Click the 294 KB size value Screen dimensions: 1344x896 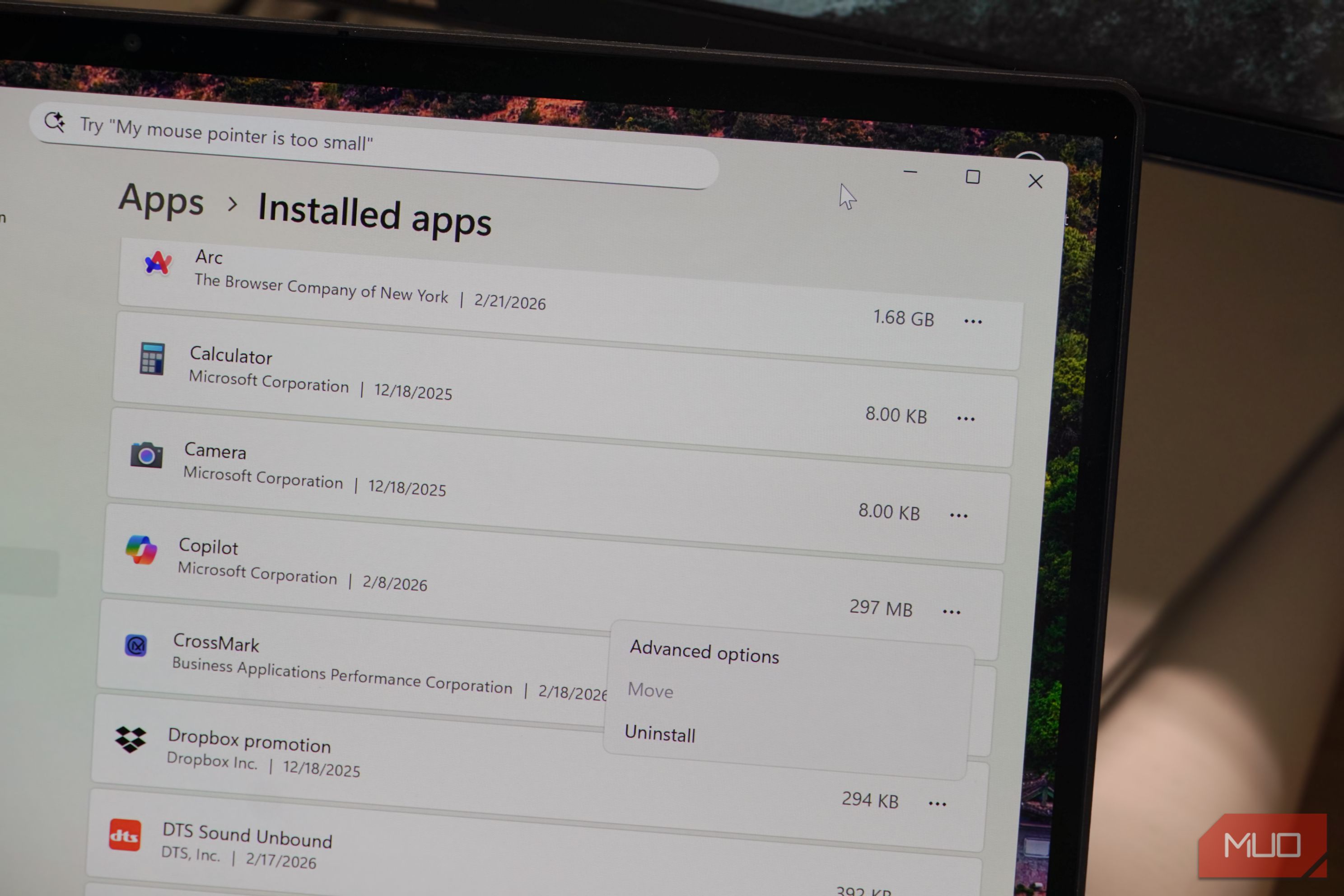[x=870, y=800]
